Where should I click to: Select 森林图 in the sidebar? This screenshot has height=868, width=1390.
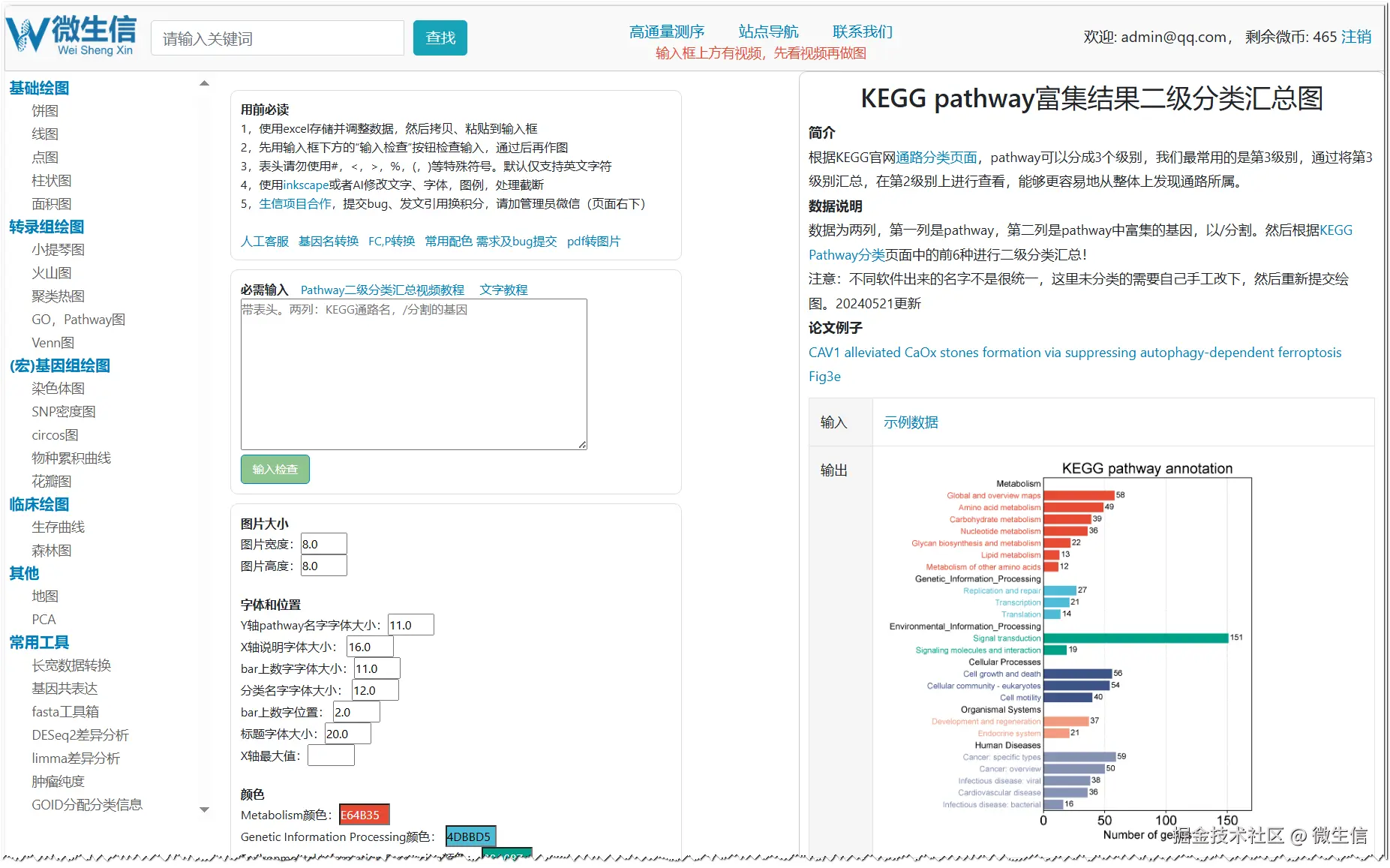[x=52, y=551]
